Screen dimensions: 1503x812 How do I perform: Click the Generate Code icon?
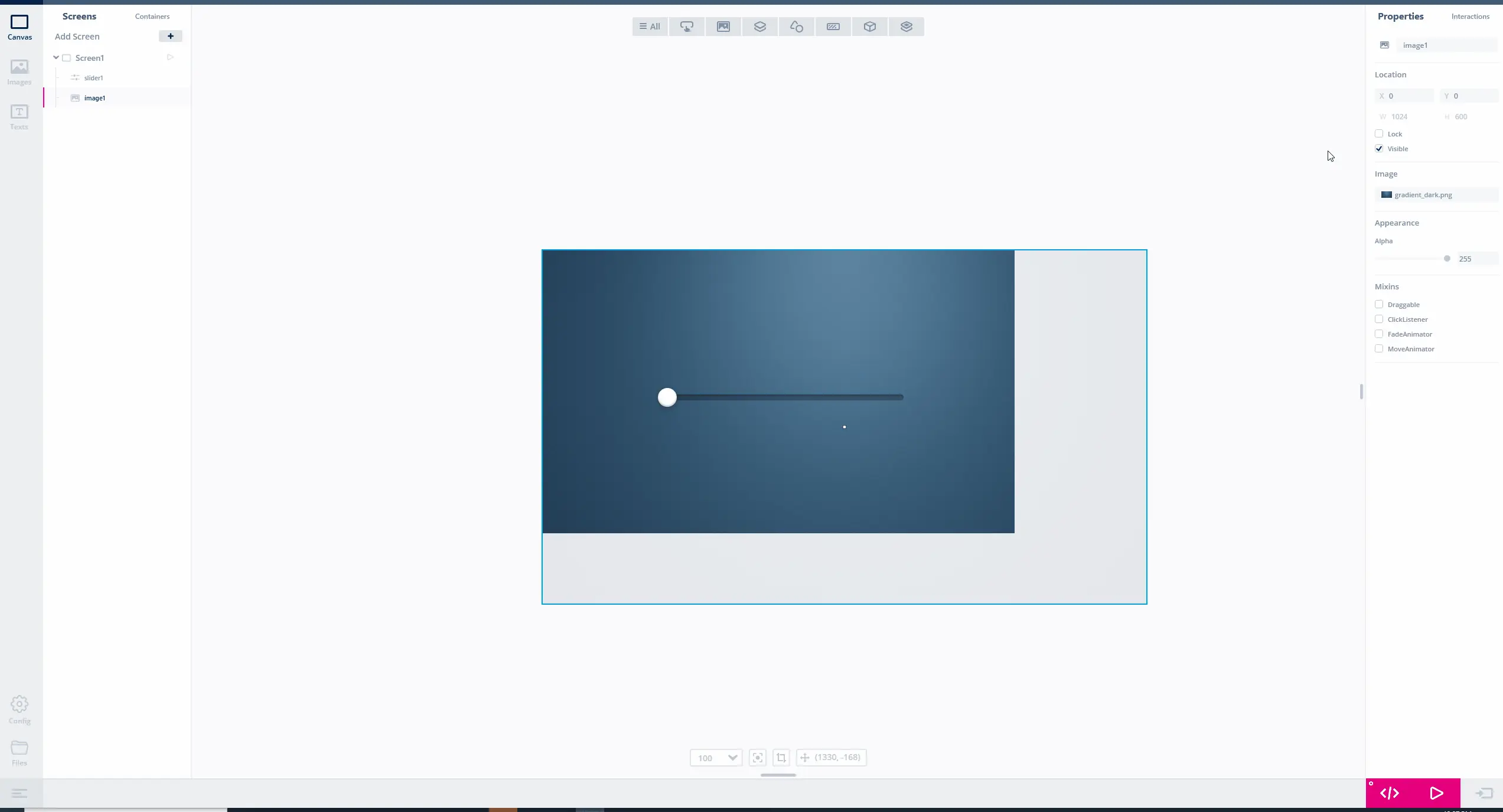pyautogui.click(x=1390, y=793)
